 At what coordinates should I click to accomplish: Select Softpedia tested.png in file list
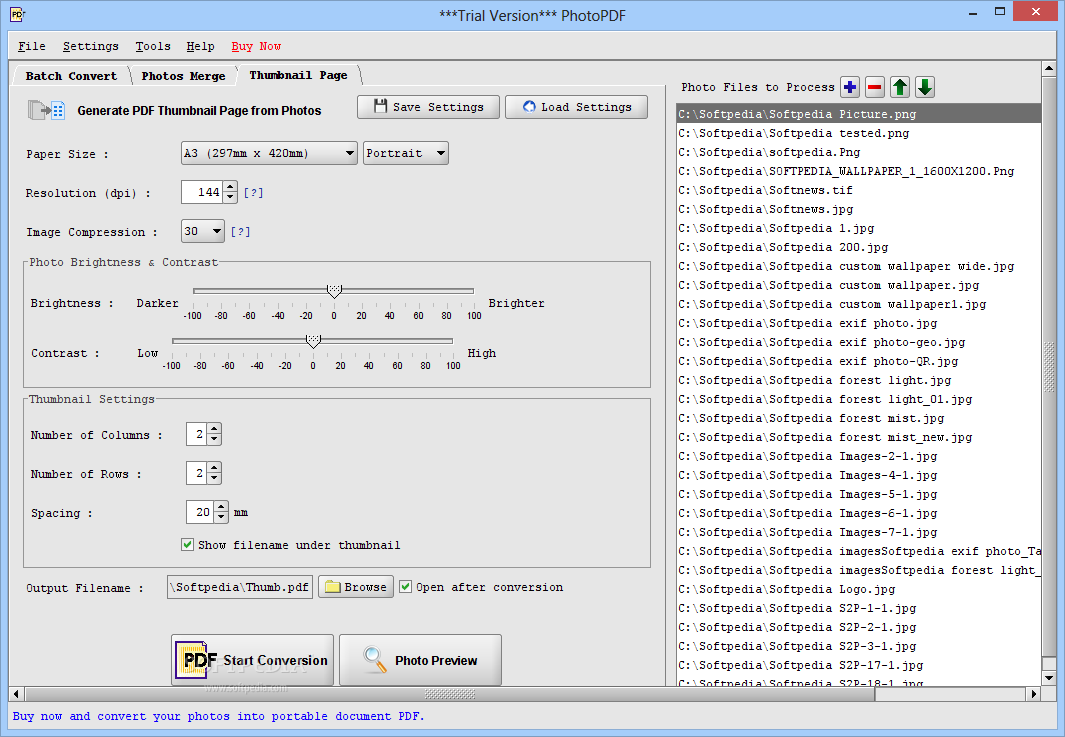point(859,133)
